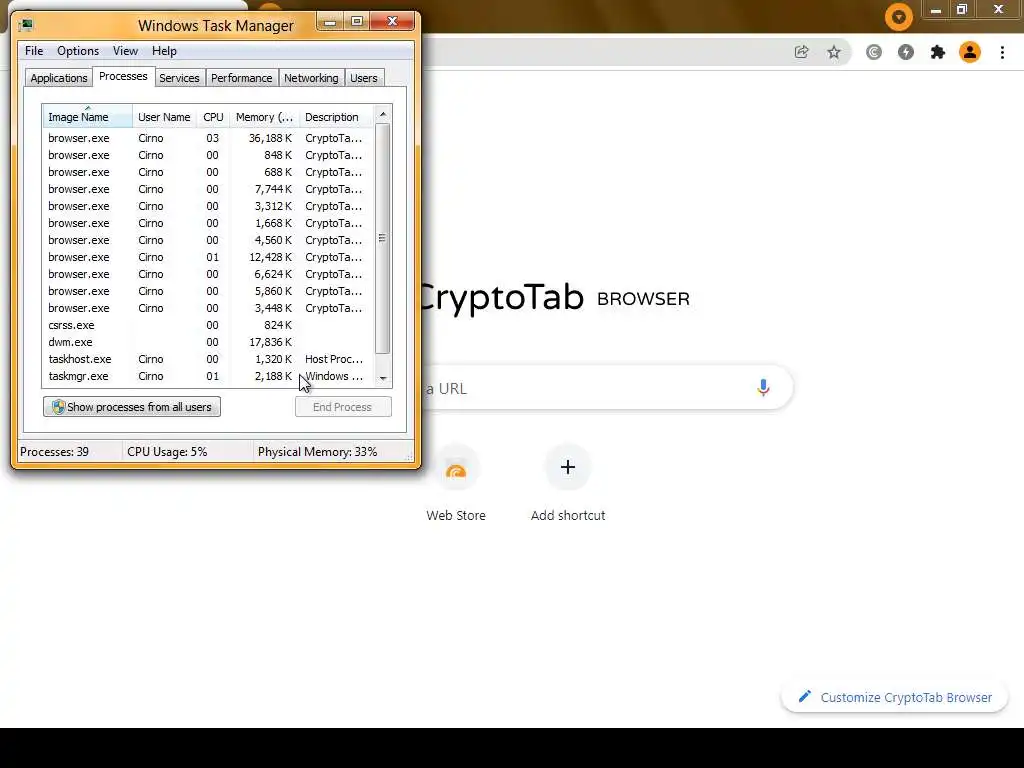Minimize the CryptoTab browser window
This screenshot has height=768, width=1024.
[x=936, y=10]
